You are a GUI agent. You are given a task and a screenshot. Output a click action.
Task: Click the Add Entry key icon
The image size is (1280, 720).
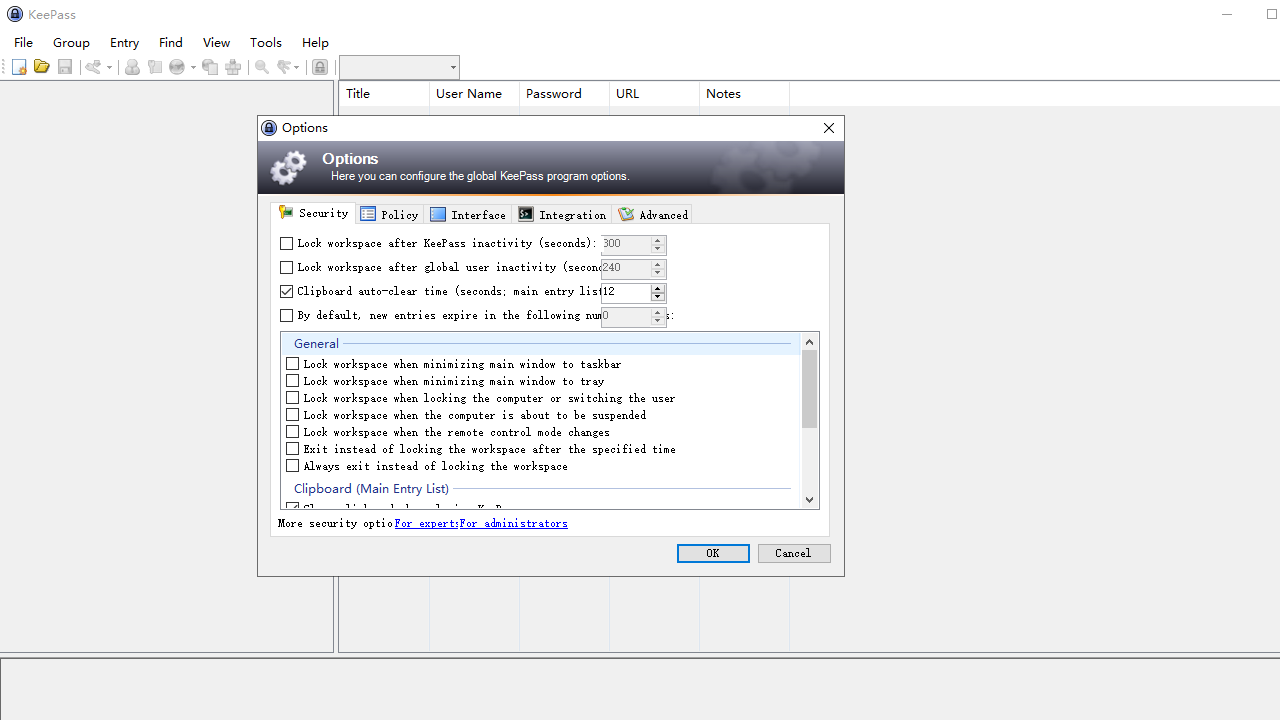(x=94, y=67)
